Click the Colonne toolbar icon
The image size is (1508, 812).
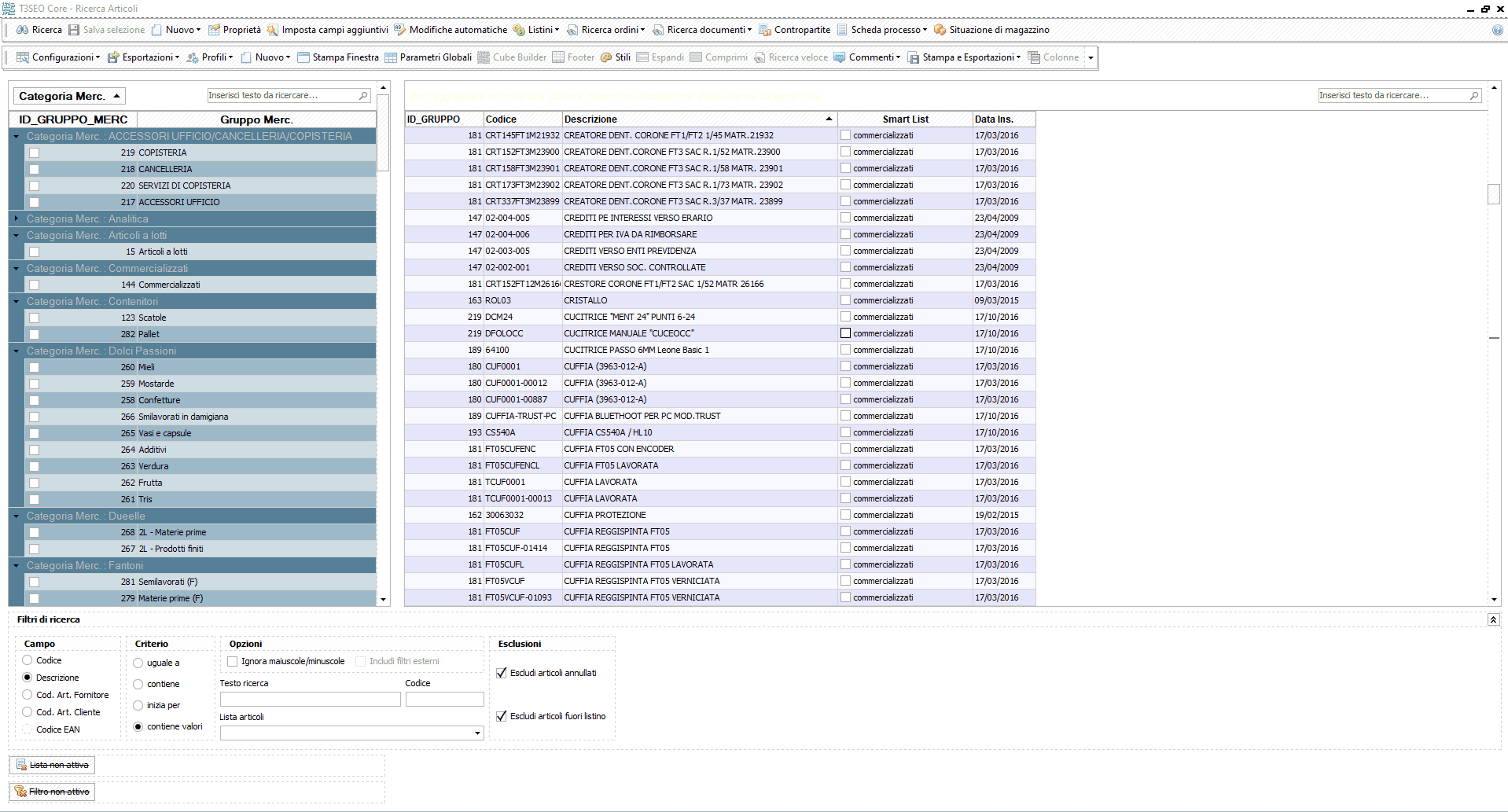(1034, 57)
